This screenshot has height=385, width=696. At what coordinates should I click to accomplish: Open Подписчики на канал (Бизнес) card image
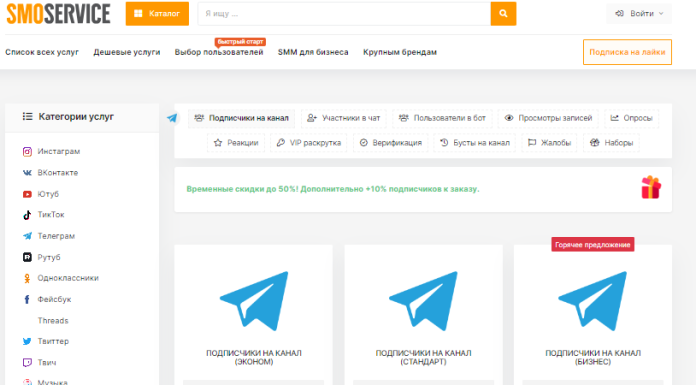(593, 301)
